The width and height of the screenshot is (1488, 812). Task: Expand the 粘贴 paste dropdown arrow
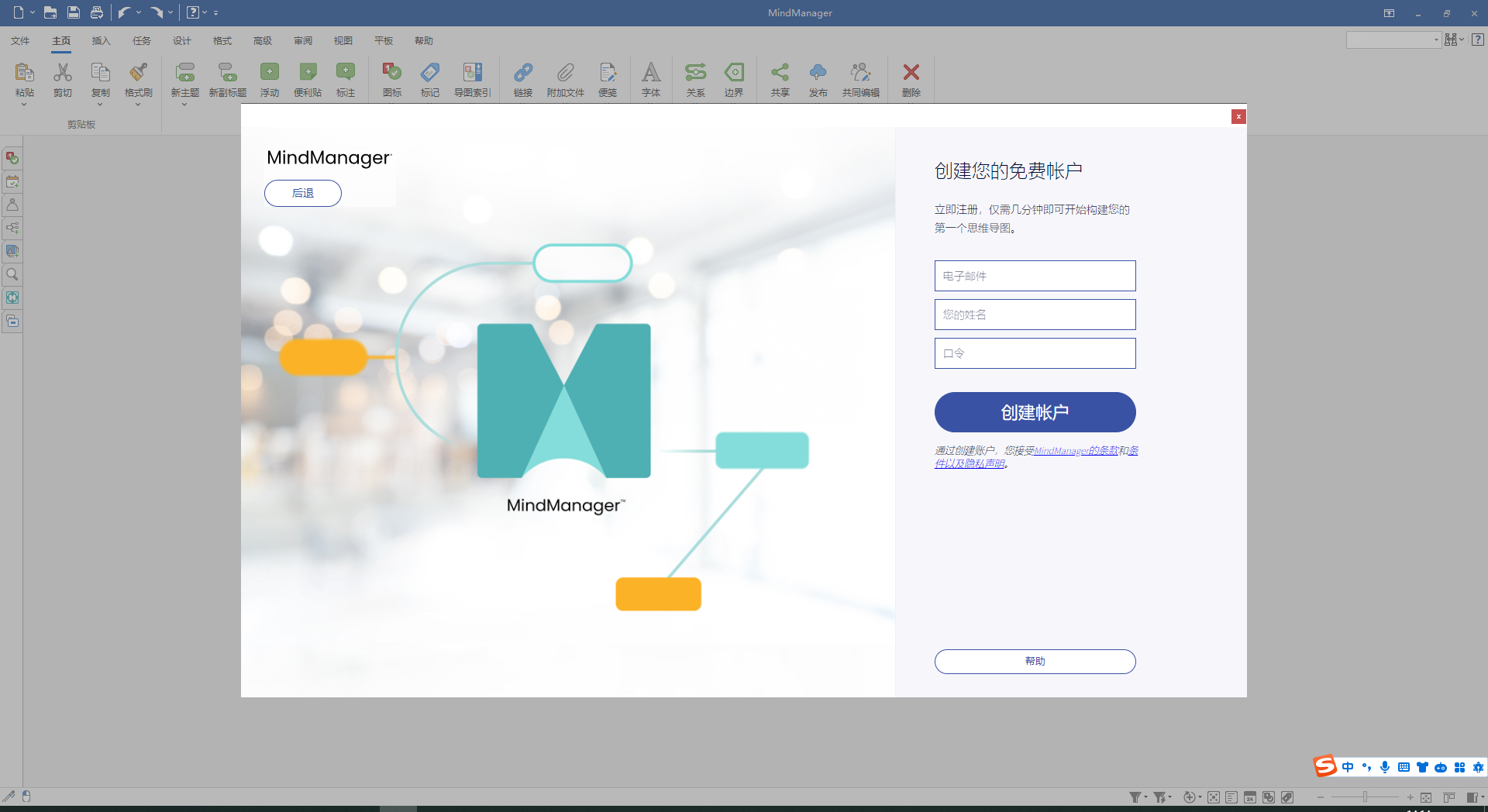click(x=24, y=105)
